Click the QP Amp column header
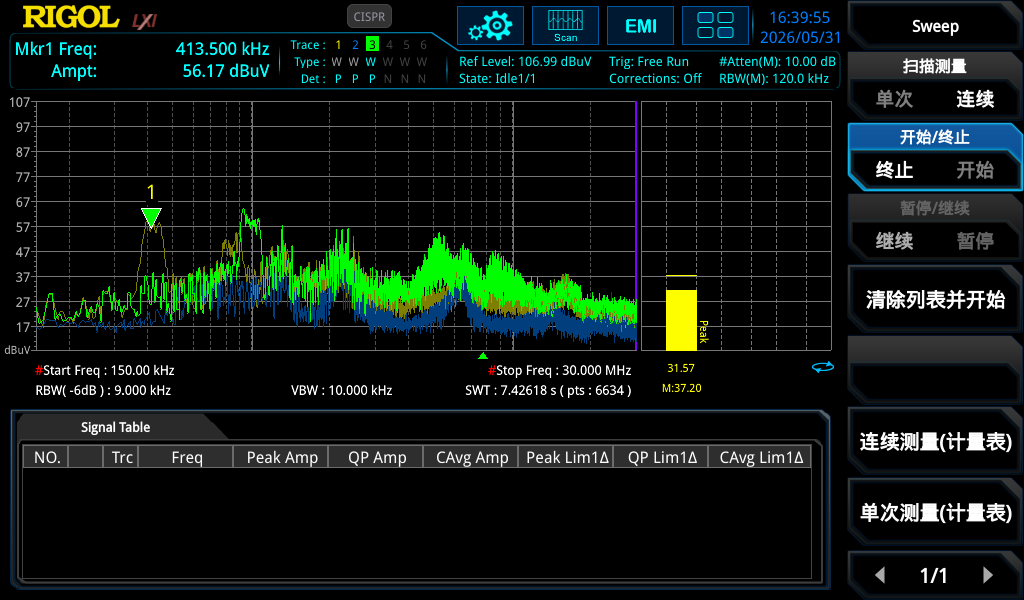The image size is (1024, 600). [x=377, y=457]
